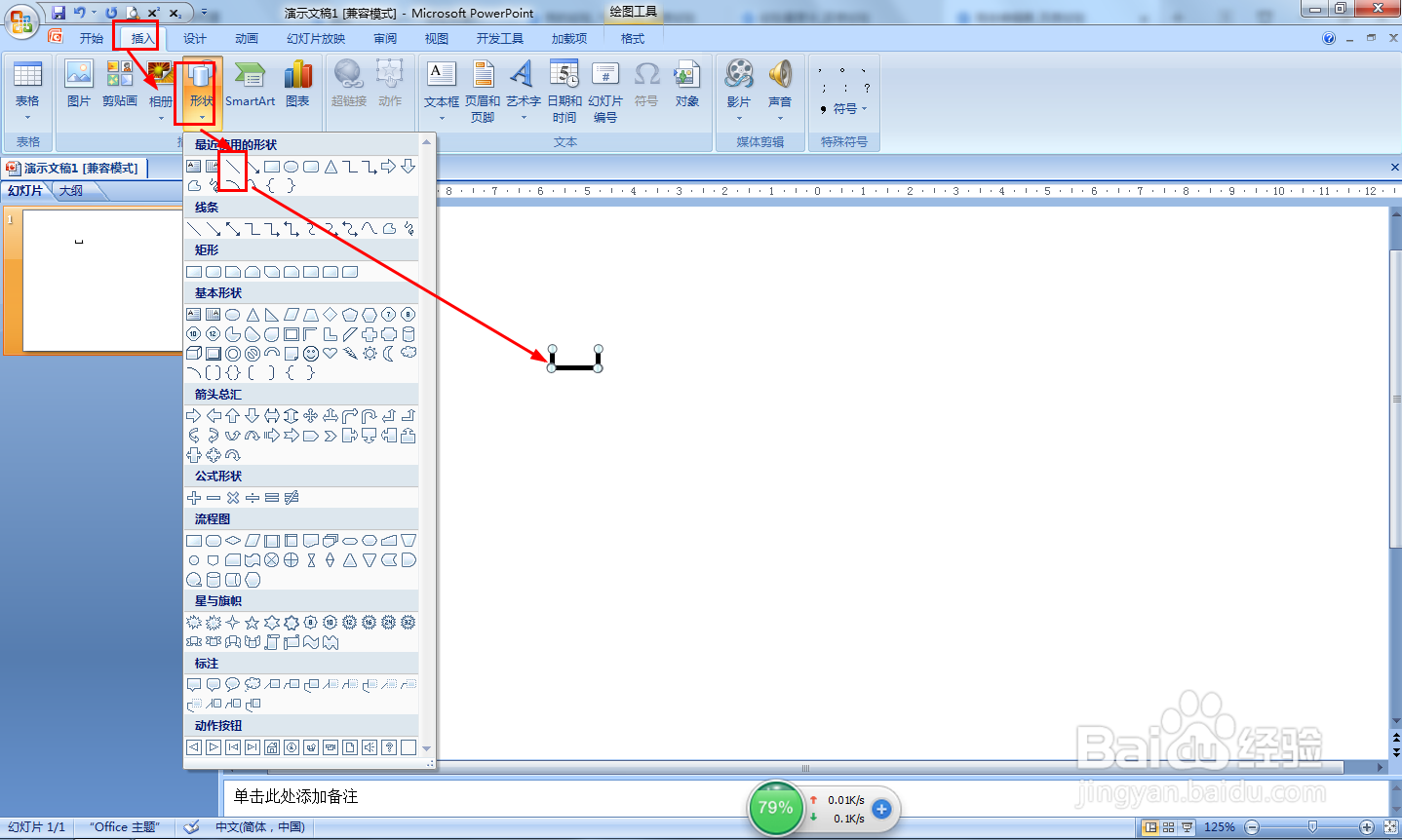This screenshot has width=1402, height=840.
Task: Insert a chart (图表)
Action: (297, 83)
